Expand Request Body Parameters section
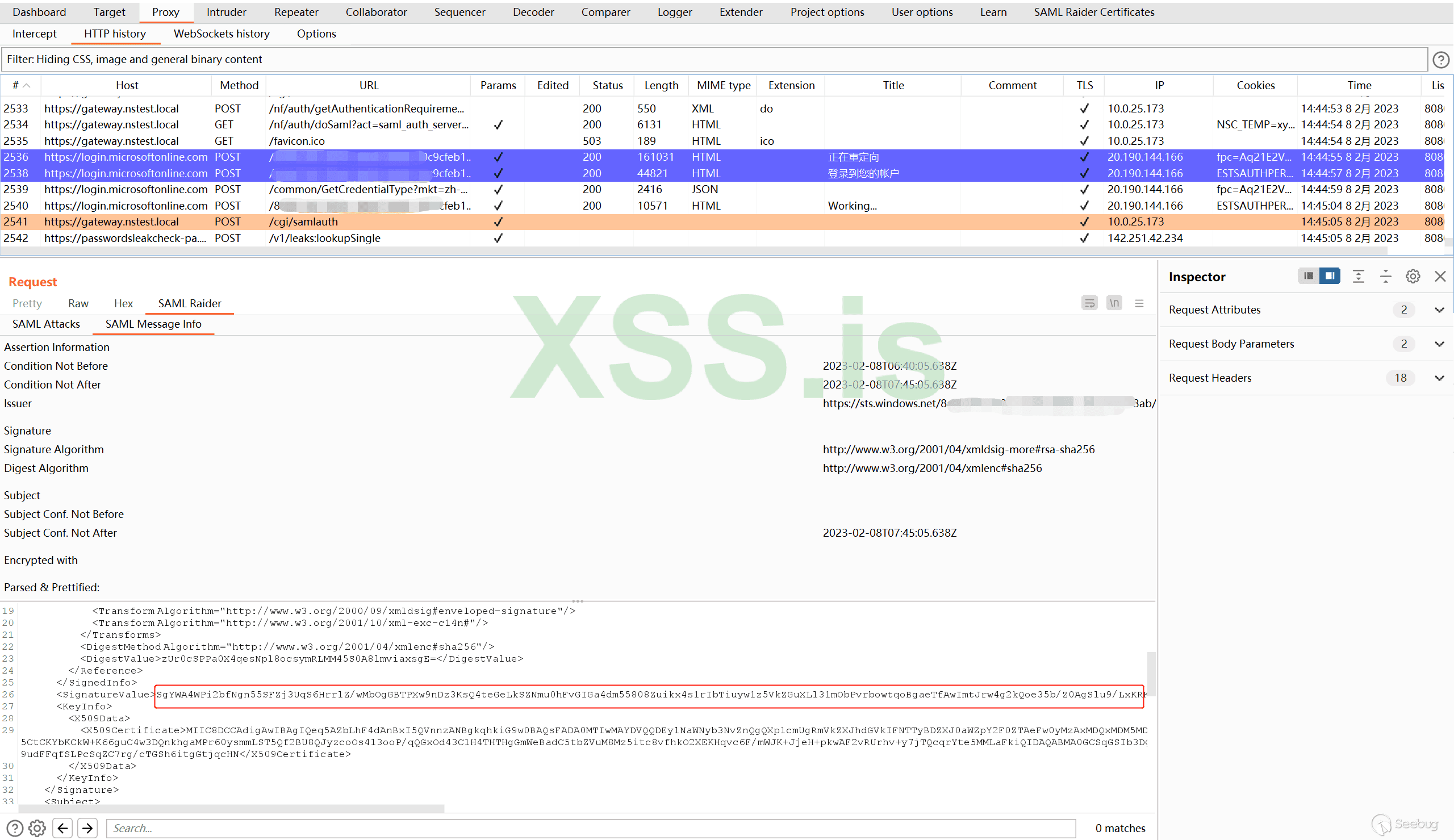The height and width of the screenshot is (840, 1454). click(1439, 344)
